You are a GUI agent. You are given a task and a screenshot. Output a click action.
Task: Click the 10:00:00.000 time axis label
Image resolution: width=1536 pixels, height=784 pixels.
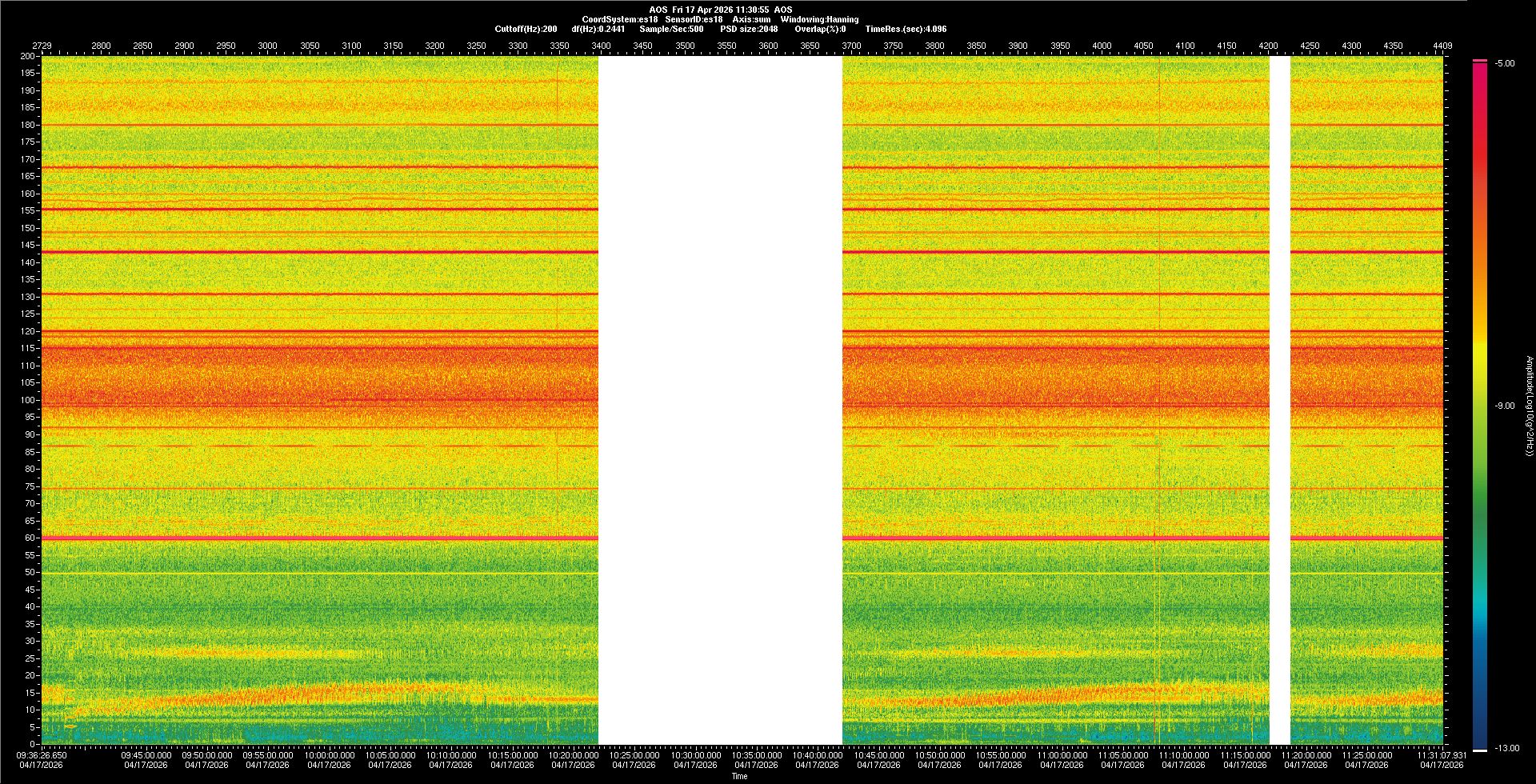[x=330, y=755]
